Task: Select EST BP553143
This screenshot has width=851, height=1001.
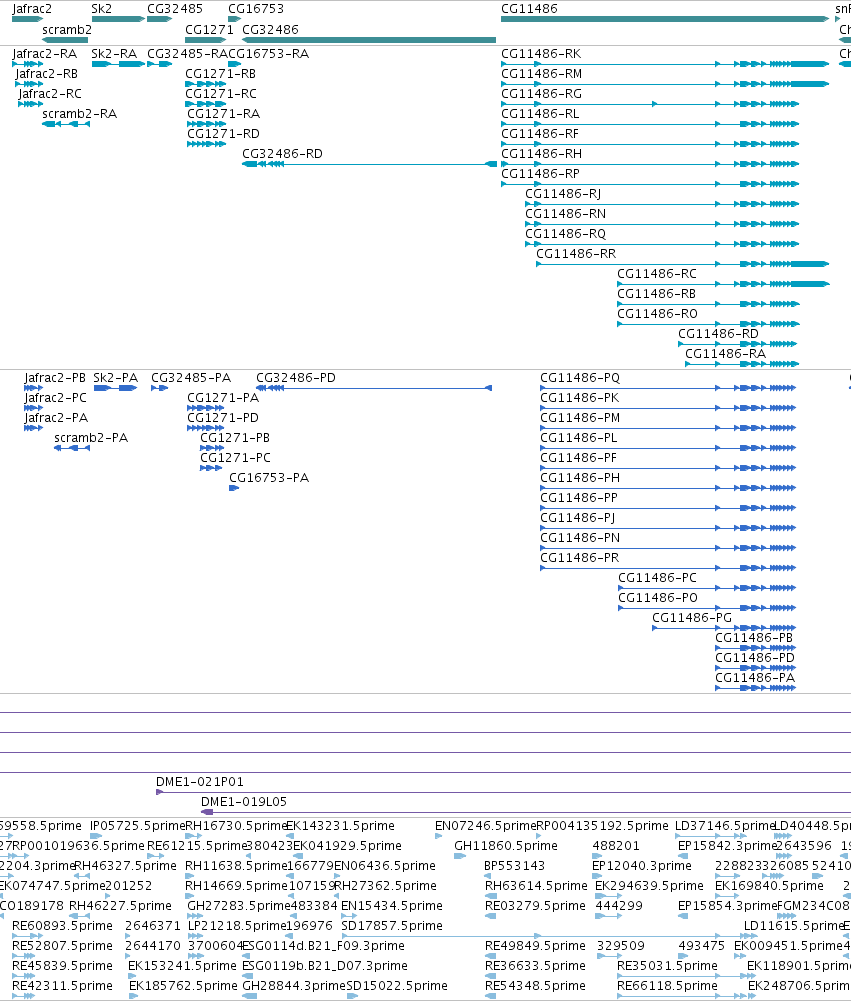Action: (514, 866)
